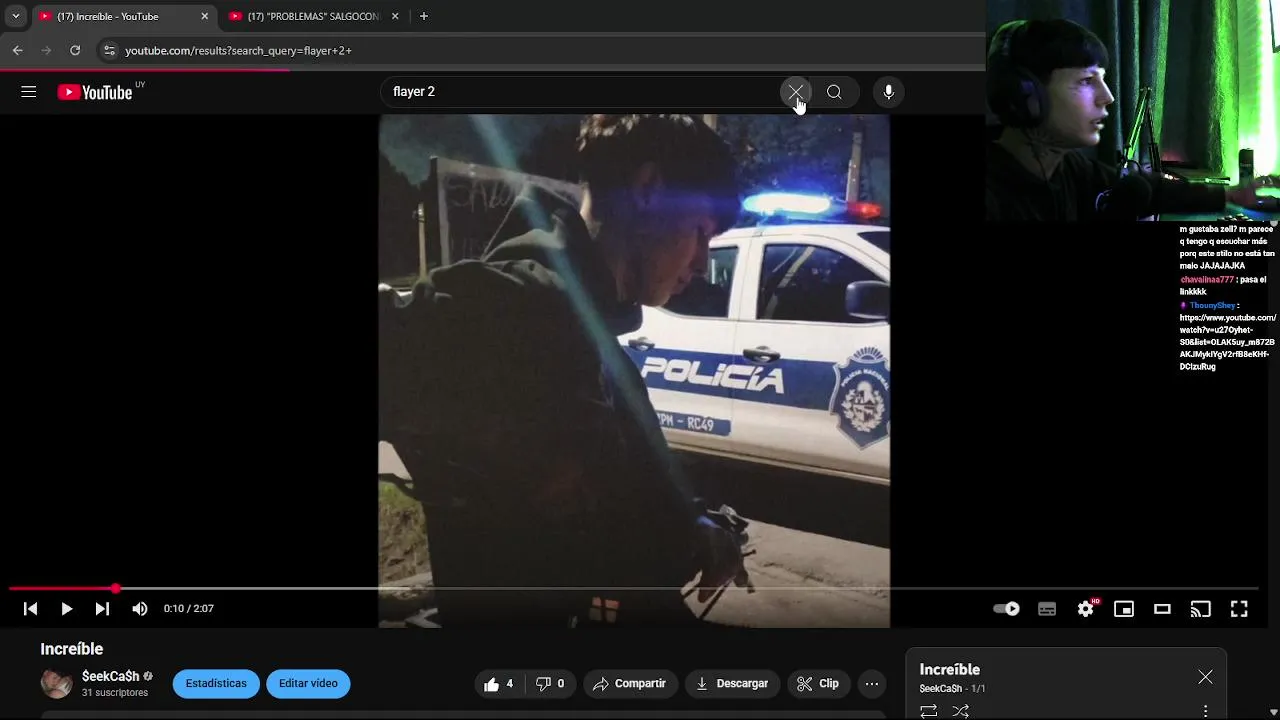Switch to theater mode
Viewport: 1280px width, 720px height.
pyautogui.click(x=1162, y=608)
